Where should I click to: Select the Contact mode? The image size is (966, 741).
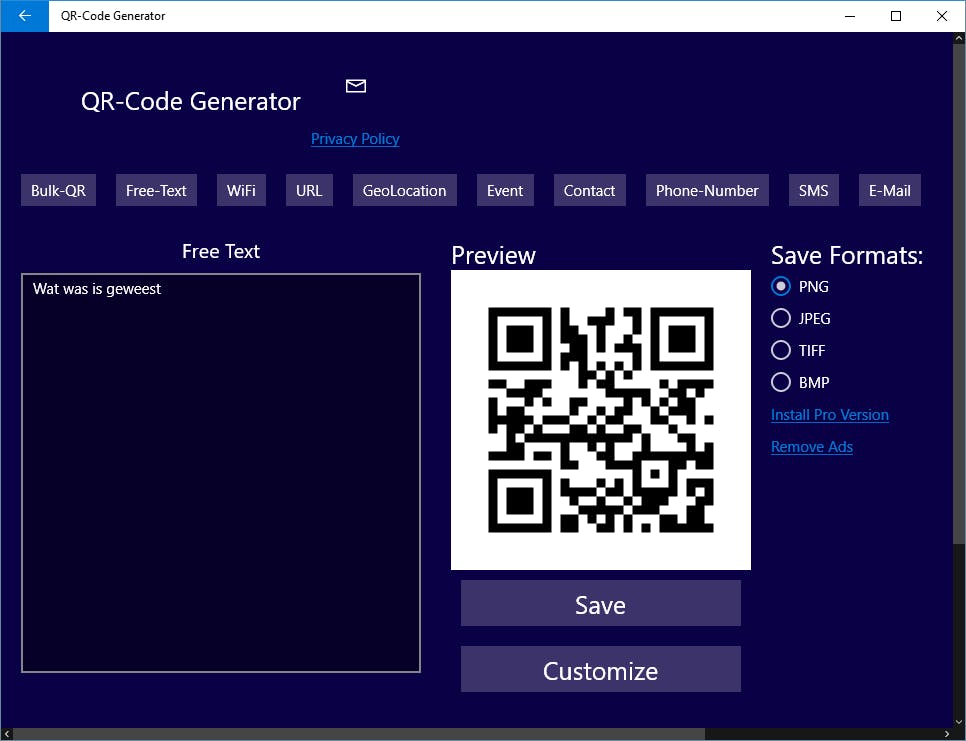pyautogui.click(x=589, y=190)
